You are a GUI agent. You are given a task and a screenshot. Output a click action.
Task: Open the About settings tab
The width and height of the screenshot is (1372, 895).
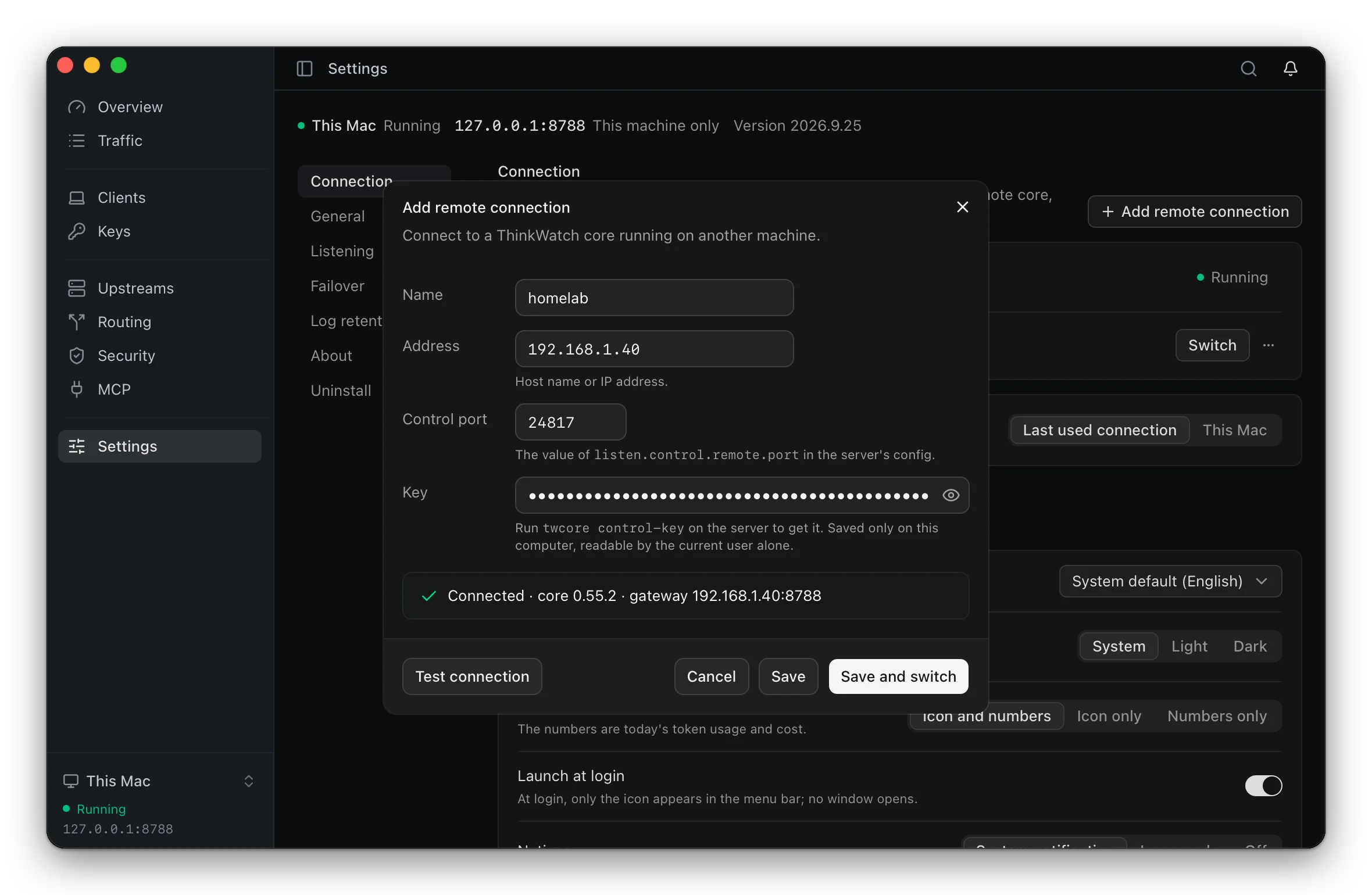tap(331, 356)
